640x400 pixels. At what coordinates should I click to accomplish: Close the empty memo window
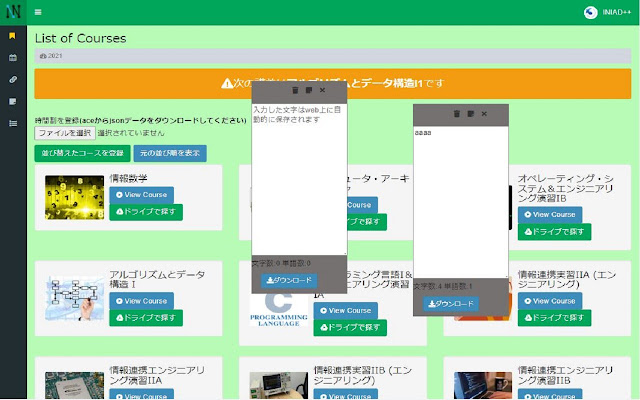[x=322, y=90]
